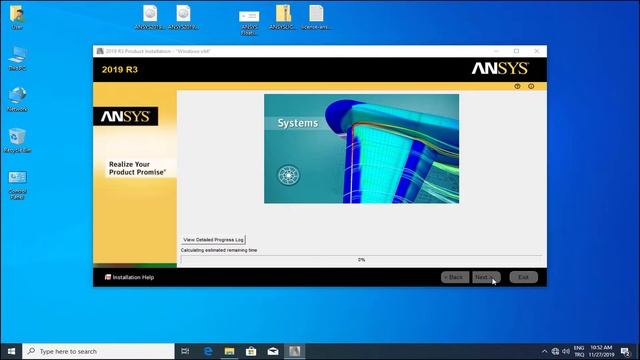Select the User folder desktop icon

[x=17, y=17]
